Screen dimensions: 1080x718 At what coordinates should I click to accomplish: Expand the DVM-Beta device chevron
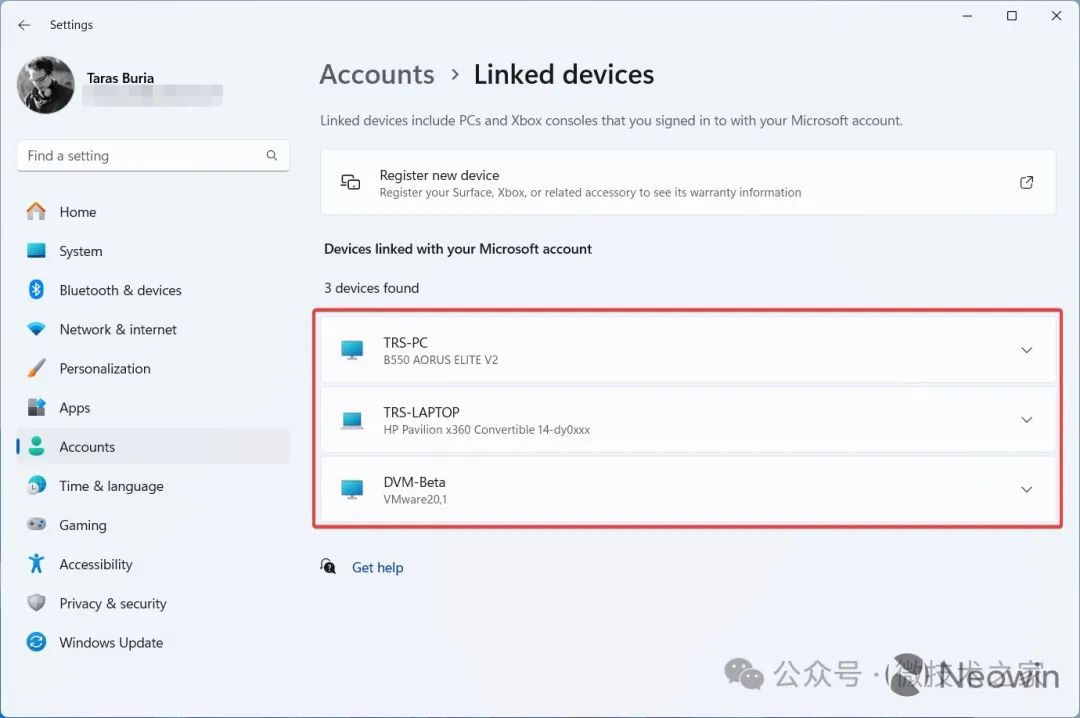(x=1026, y=489)
